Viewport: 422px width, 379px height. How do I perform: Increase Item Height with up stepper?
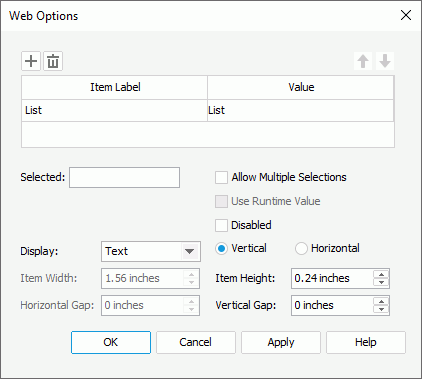(x=381, y=275)
